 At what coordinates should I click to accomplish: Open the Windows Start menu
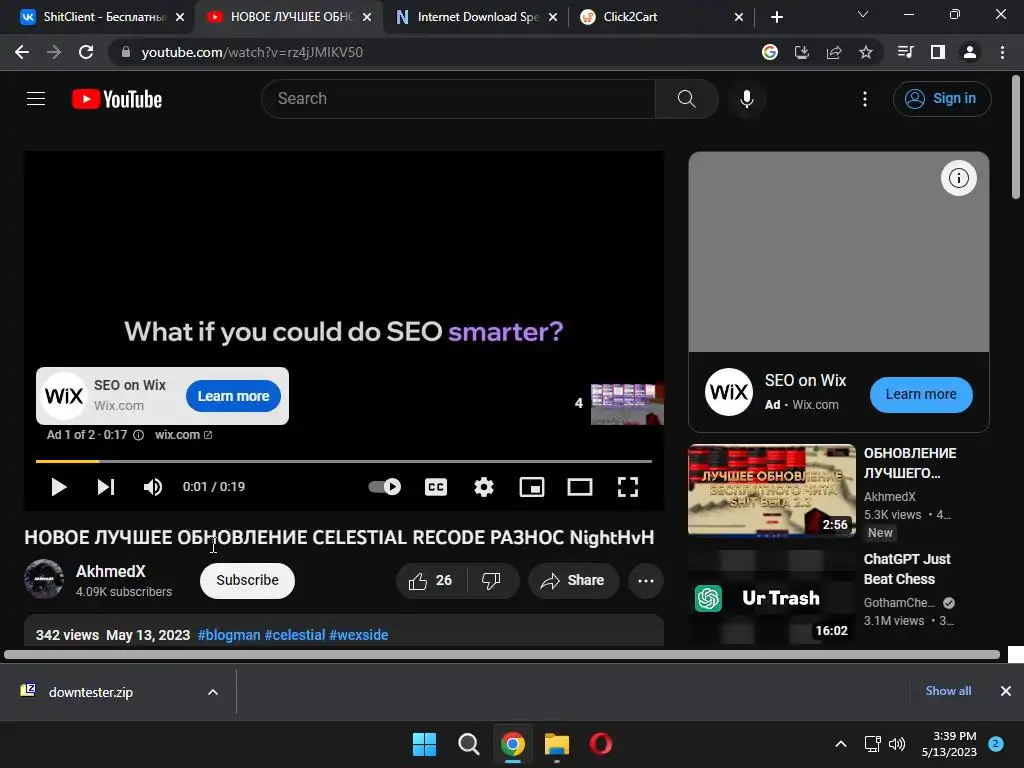424,744
